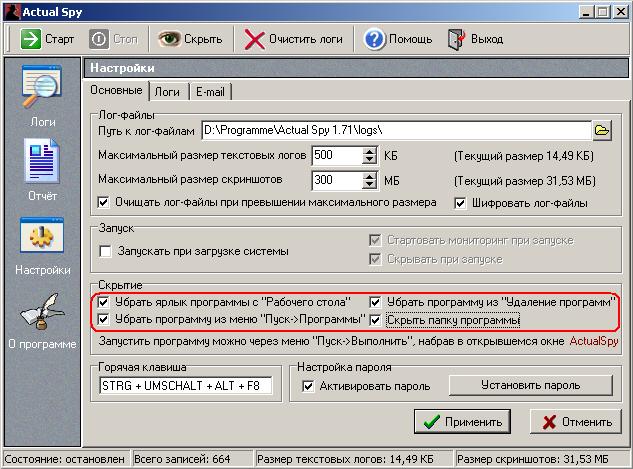Click the door icon for Выход

(x=457, y=40)
